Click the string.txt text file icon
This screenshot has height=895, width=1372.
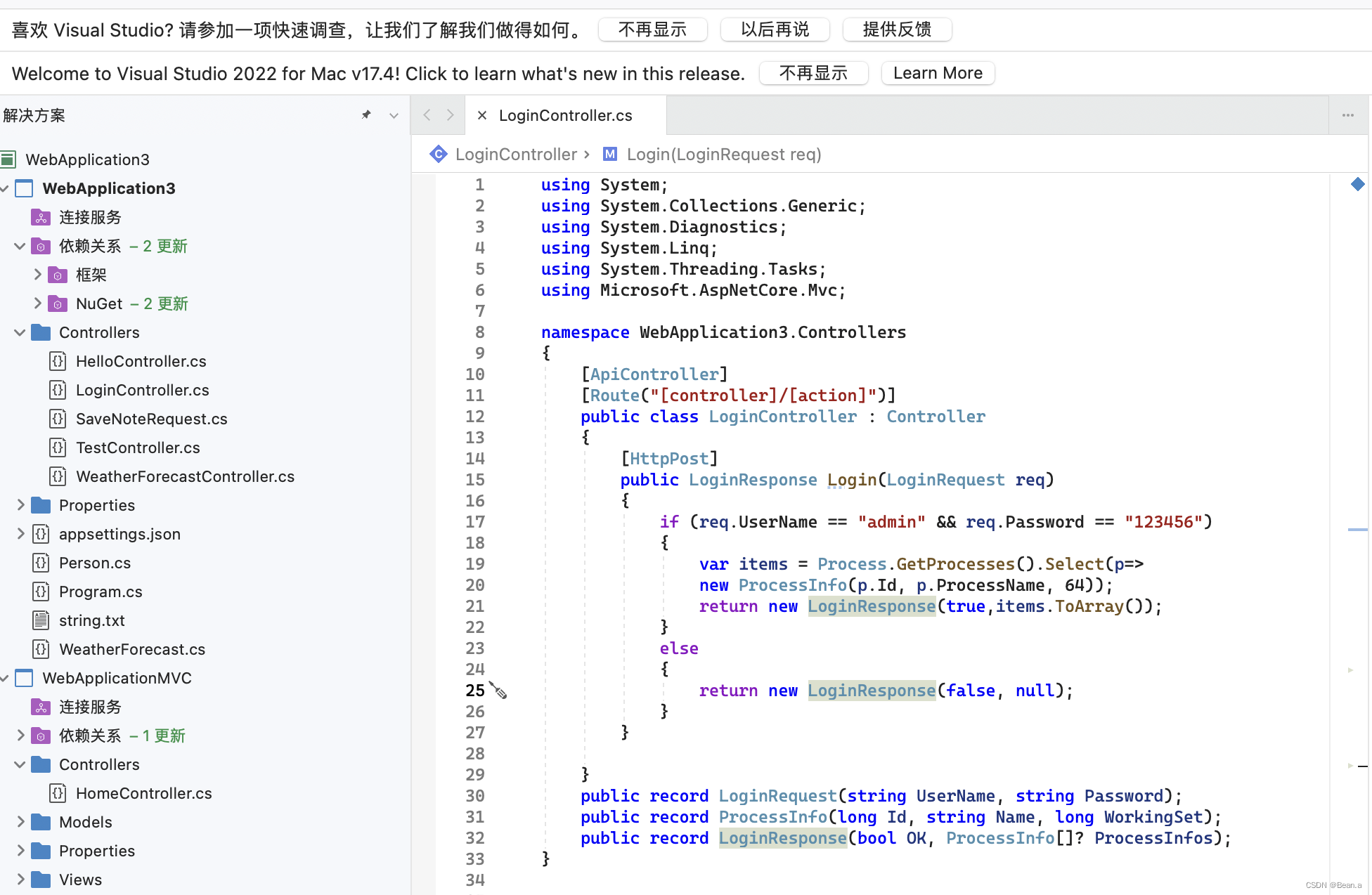(x=41, y=620)
